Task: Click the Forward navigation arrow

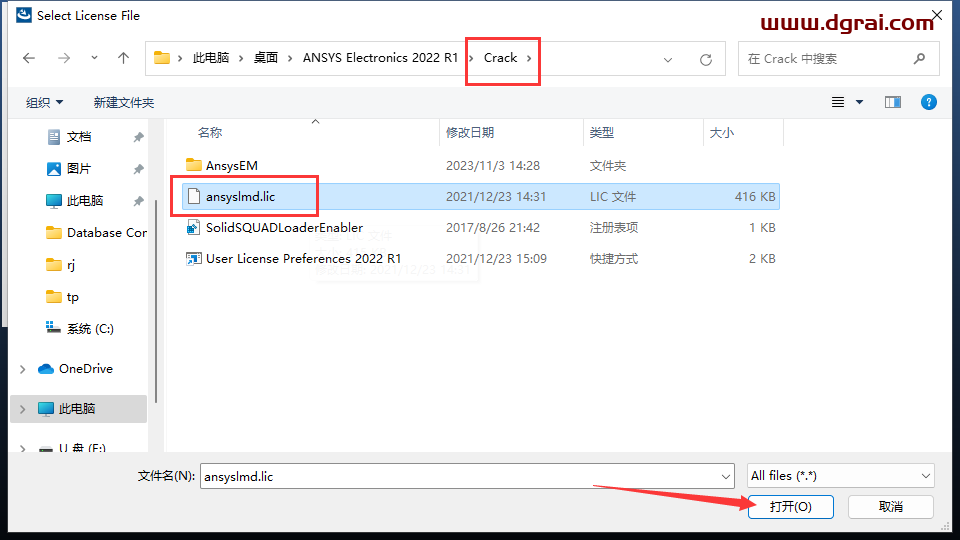Action: [64, 58]
